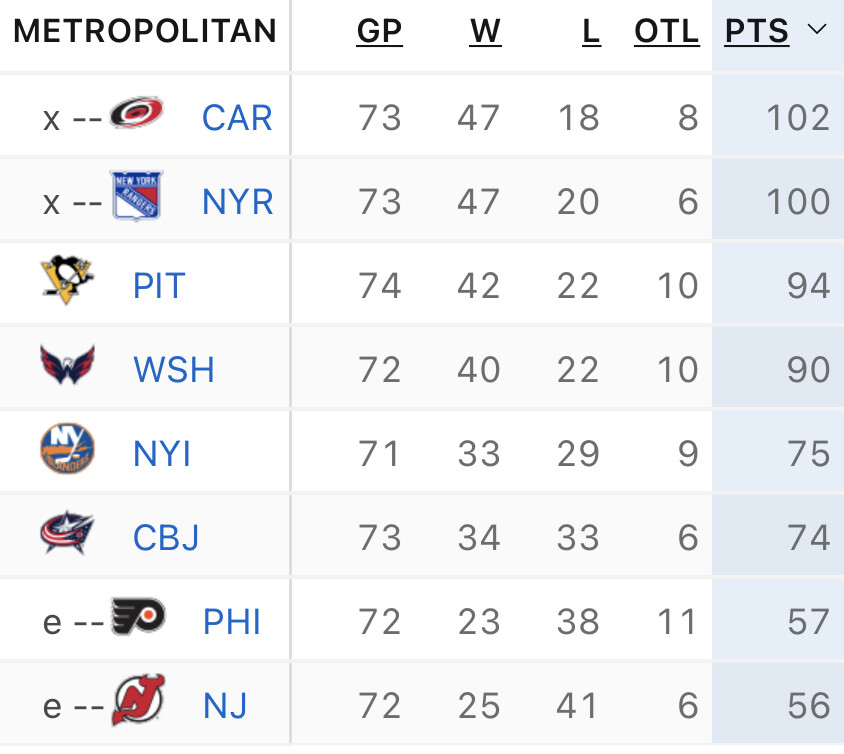844x754 pixels.
Task: Click the New Jersey Devils logo
Action: point(138,701)
